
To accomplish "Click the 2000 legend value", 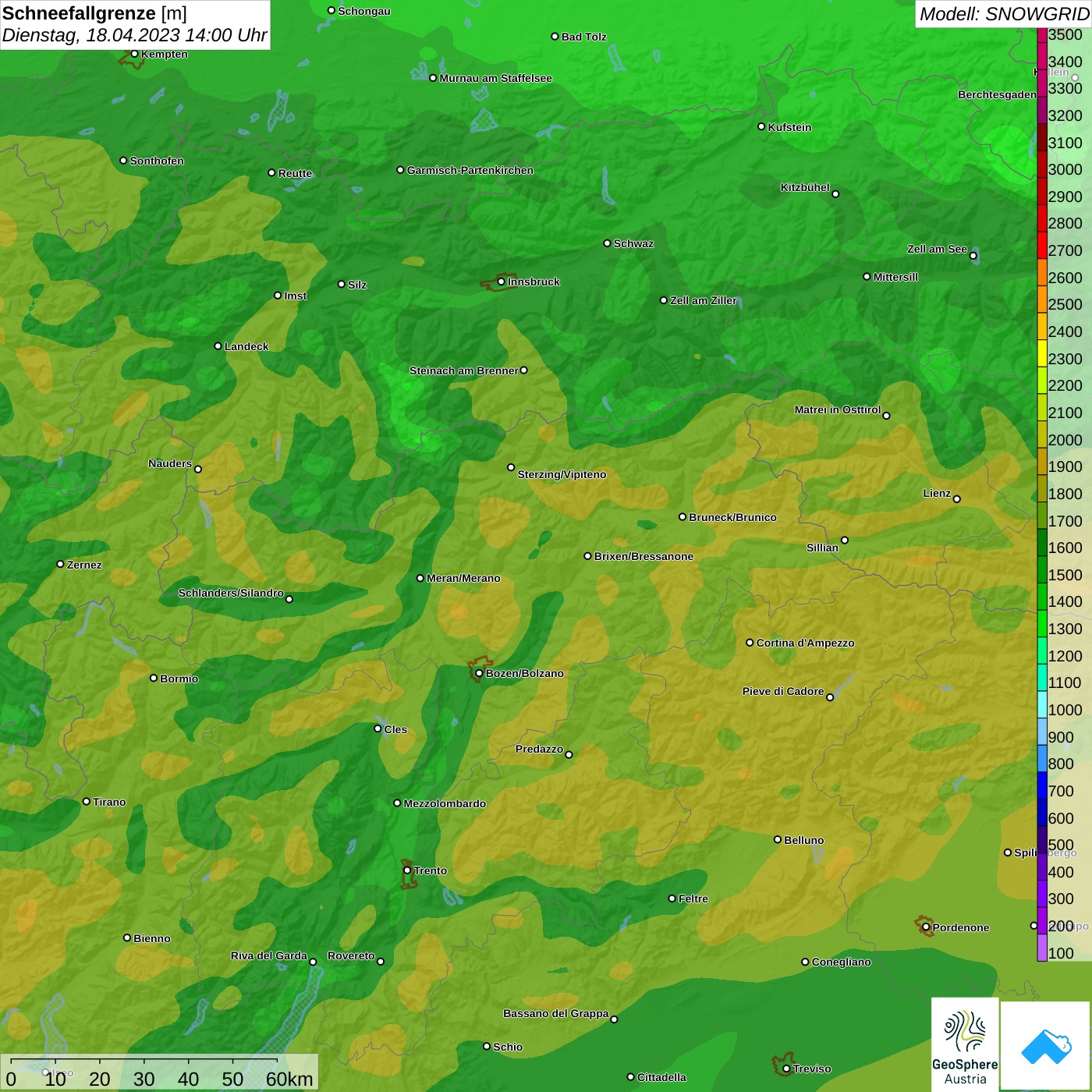I will pos(1065,440).
